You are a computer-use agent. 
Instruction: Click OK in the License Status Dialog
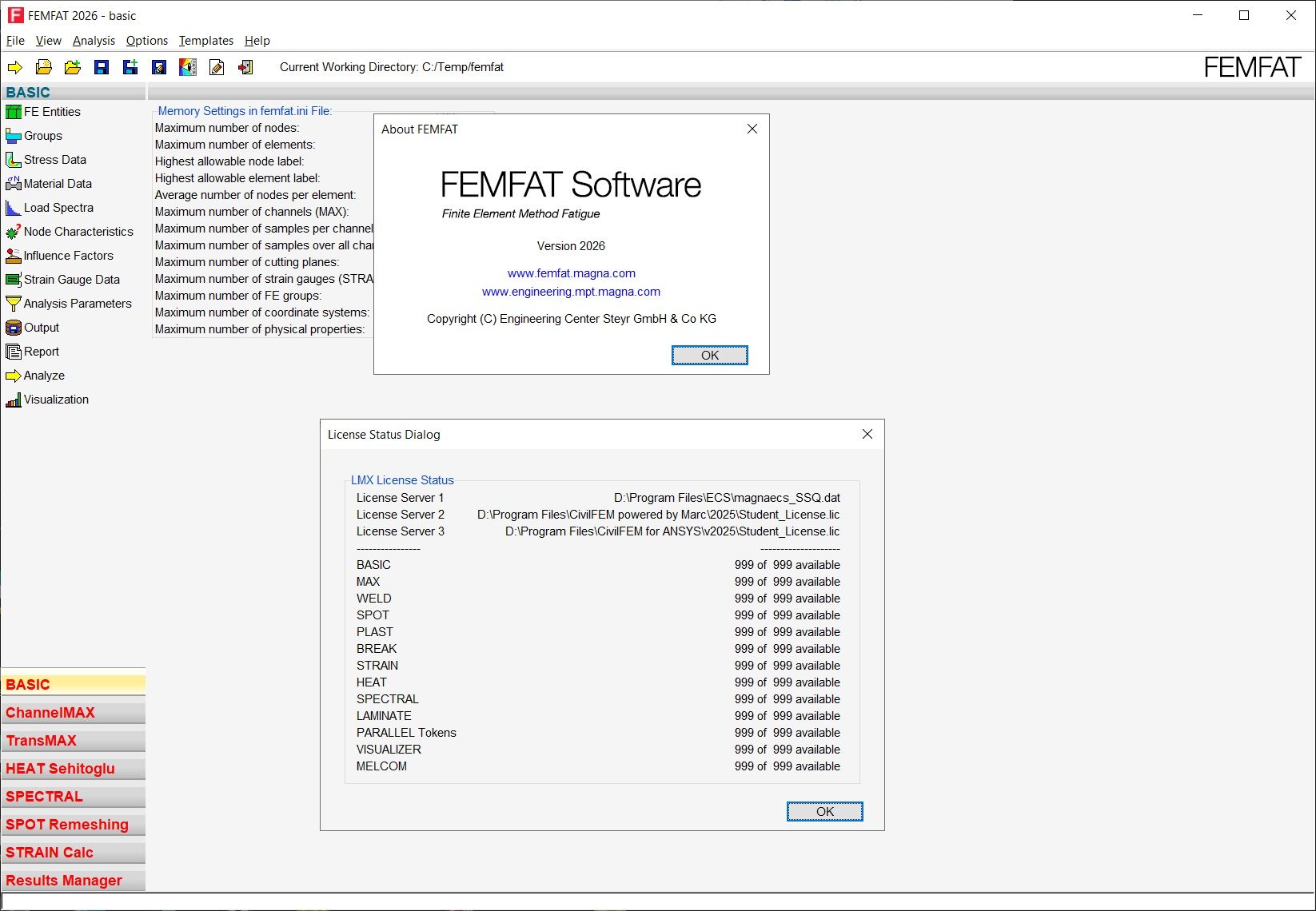pyautogui.click(x=825, y=812)
